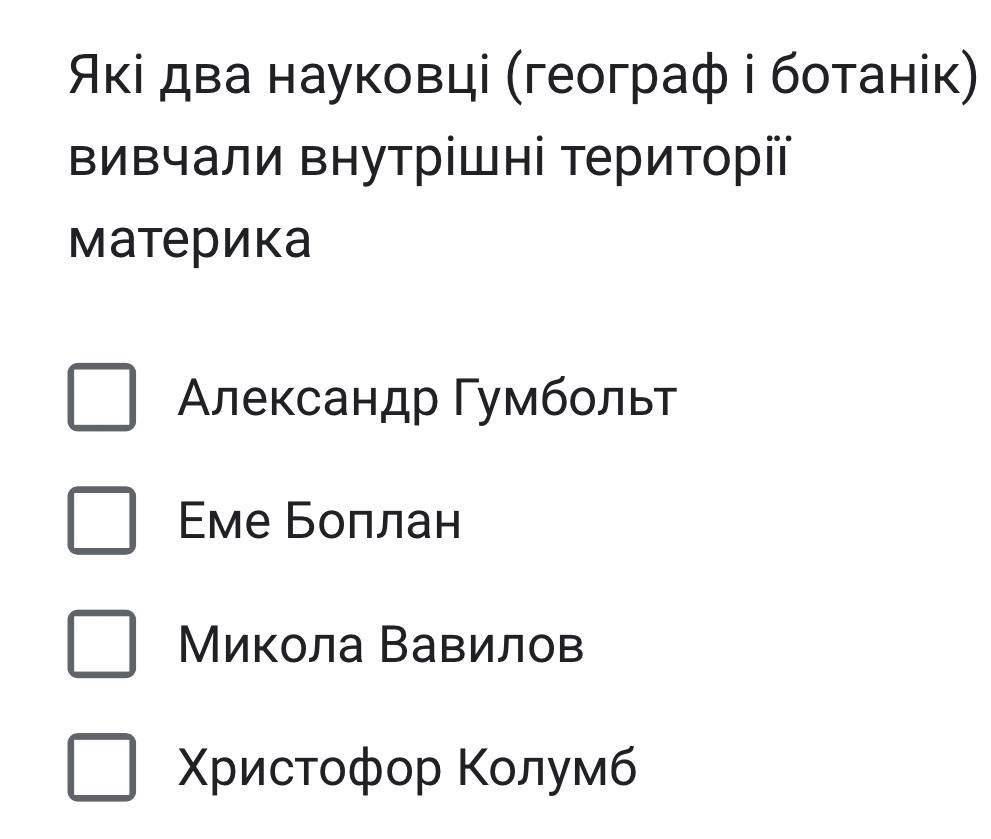Tick the Еме Боплан checkbox
The image size is (991, 839).
pos(101,520)
